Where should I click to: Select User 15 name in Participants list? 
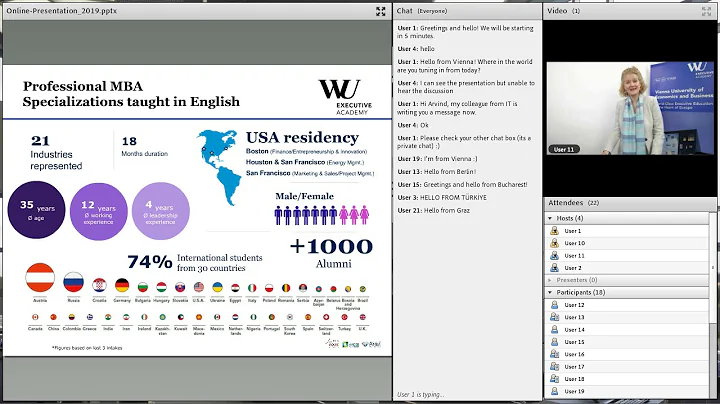(574, 342)
